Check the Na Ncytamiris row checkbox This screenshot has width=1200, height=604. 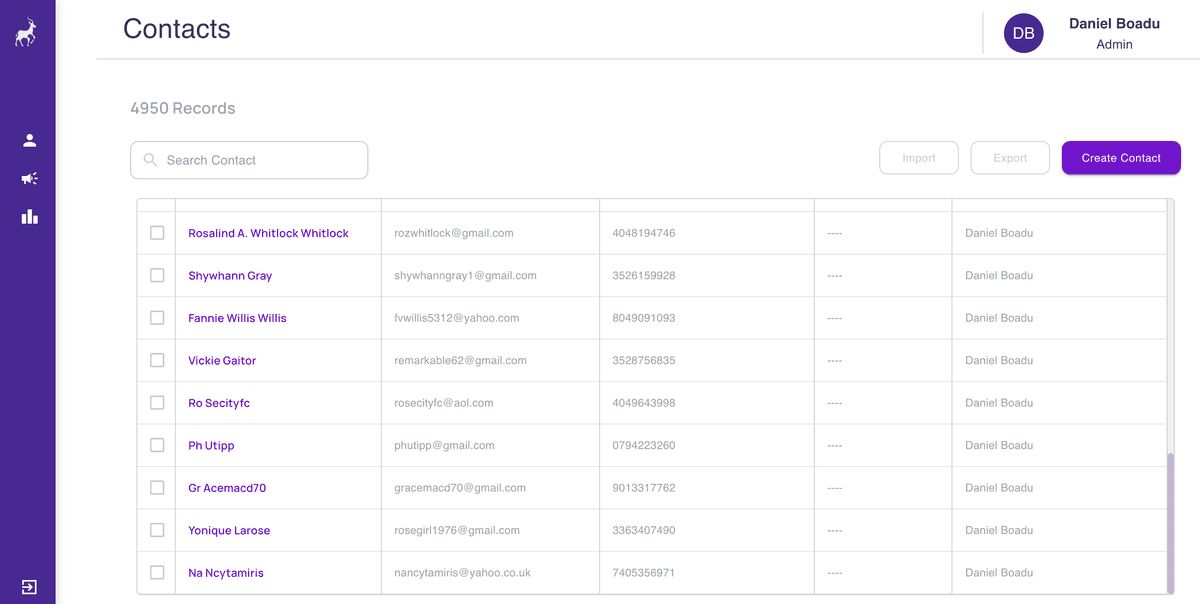157,572
